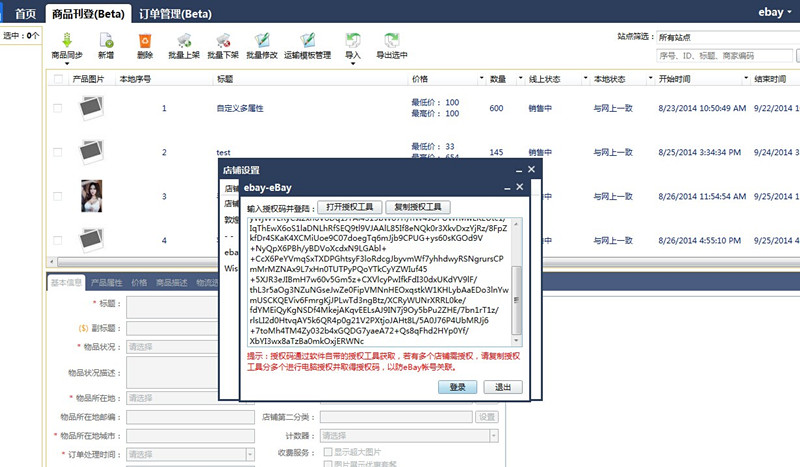The height and width of the screenshot is (467, 800).
Task: Click the 设置 button beside 店铺第二分类
Action: click(x=487, y=417)
